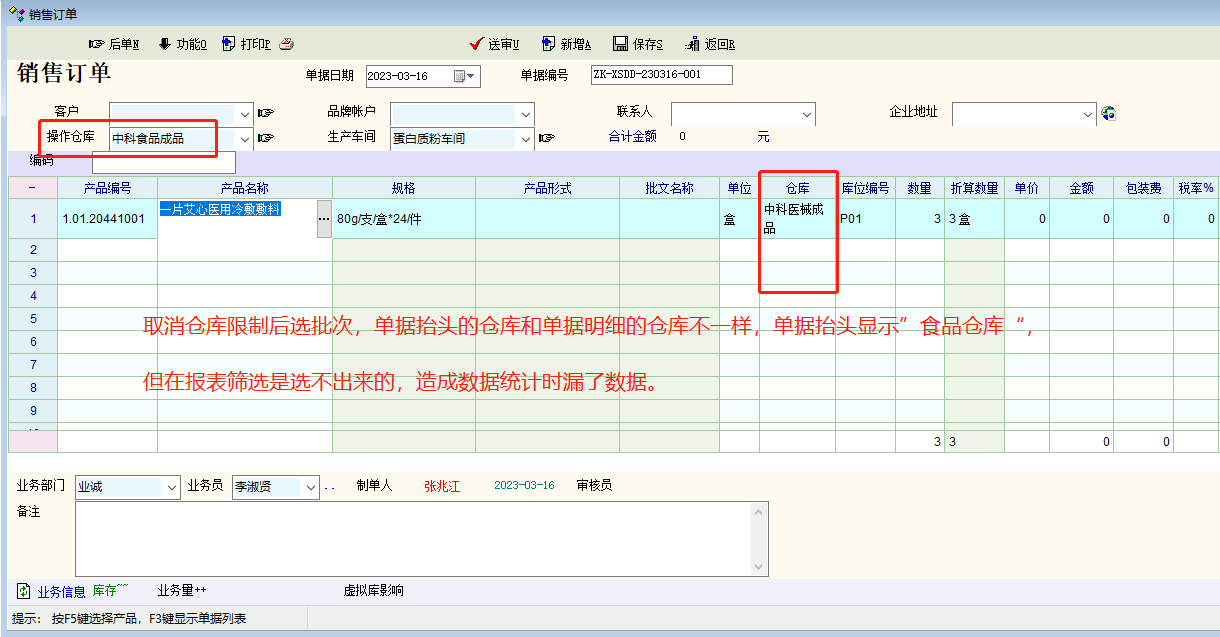1220x637 pixels.
Task: Create new order with 新增 icon
Action: tap(549, 44)
